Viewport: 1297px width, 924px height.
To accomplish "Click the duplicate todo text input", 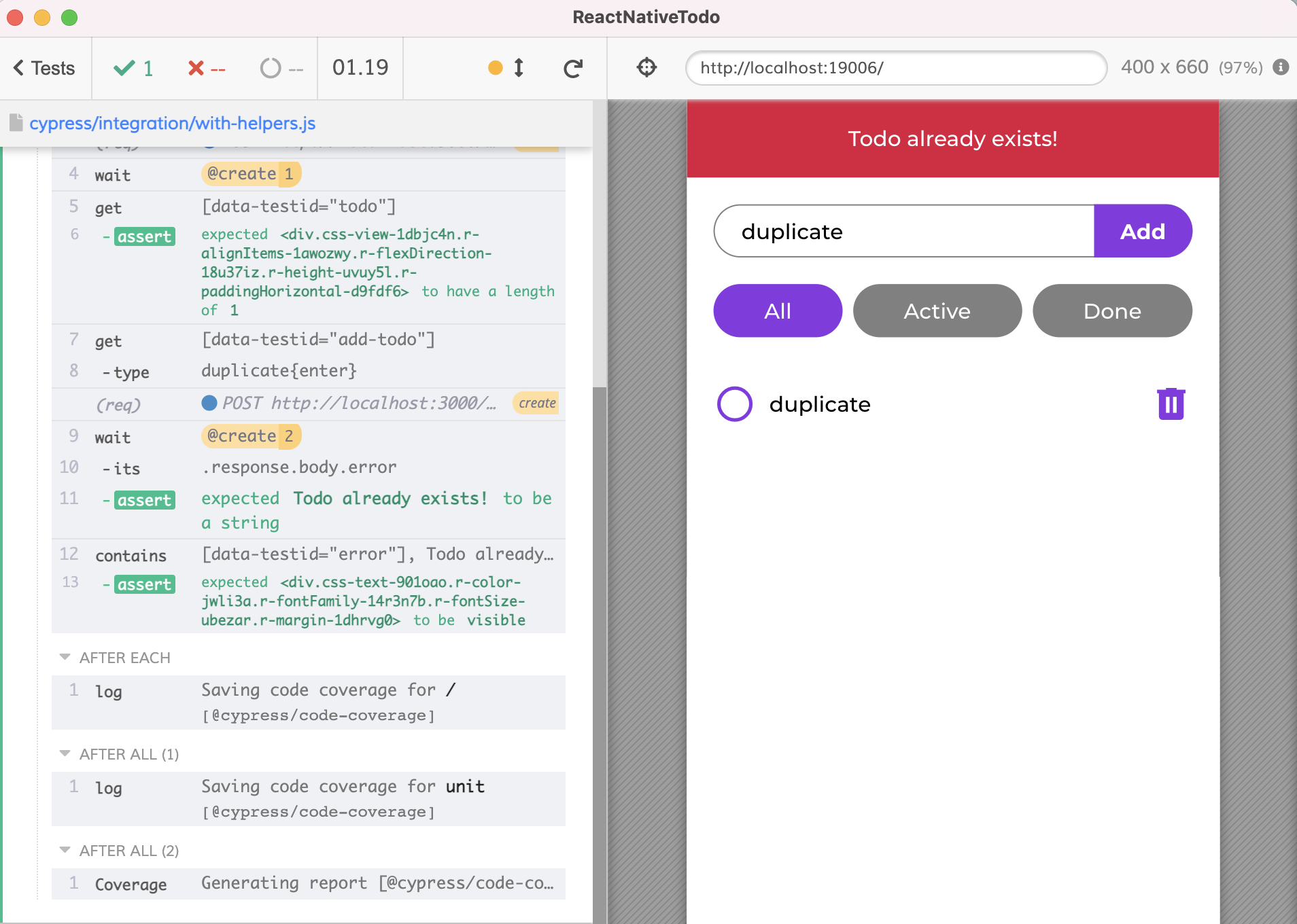I will 904,231.
